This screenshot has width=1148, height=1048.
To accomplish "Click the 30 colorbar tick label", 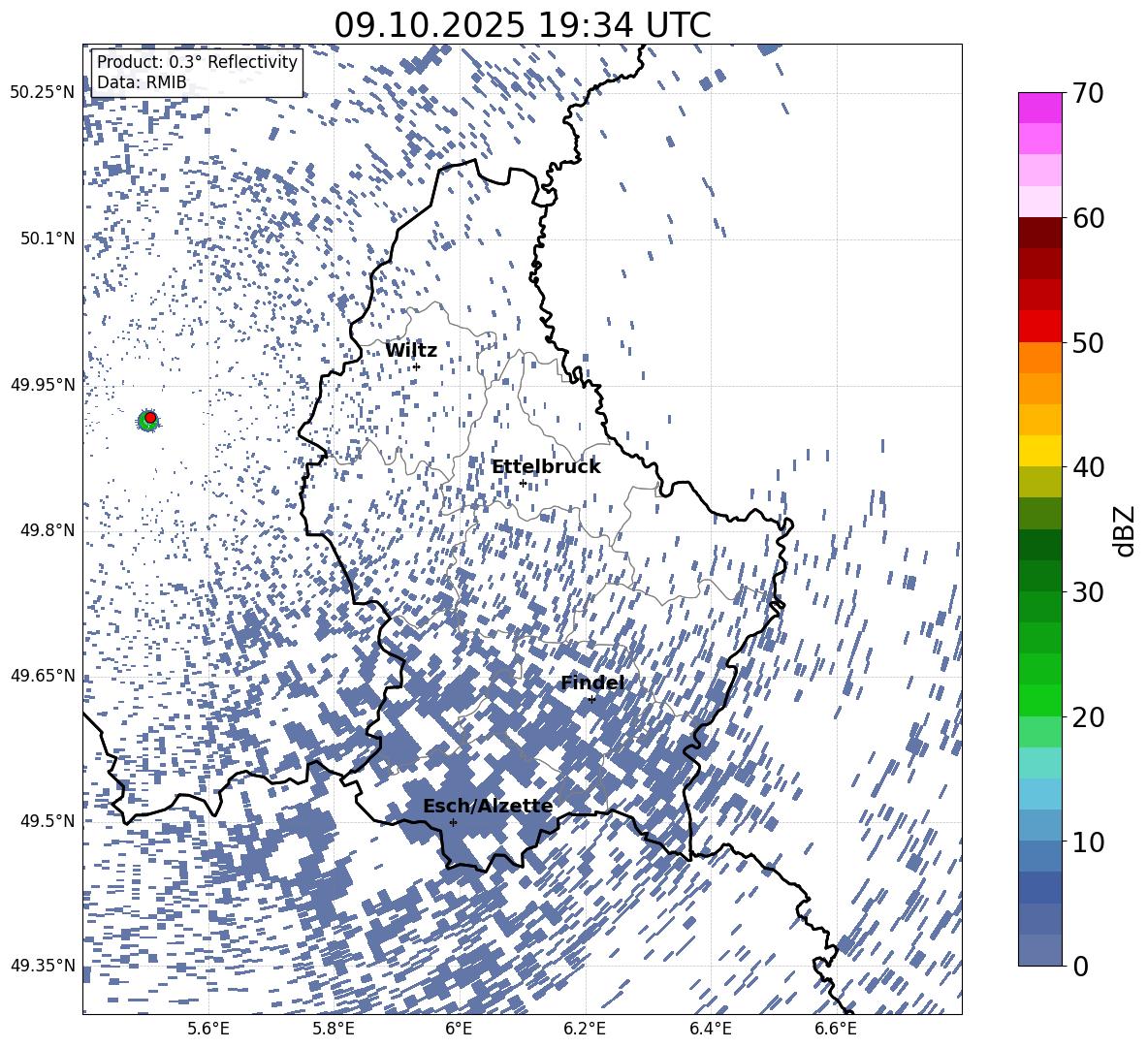I will click(x=1089, y=592).
